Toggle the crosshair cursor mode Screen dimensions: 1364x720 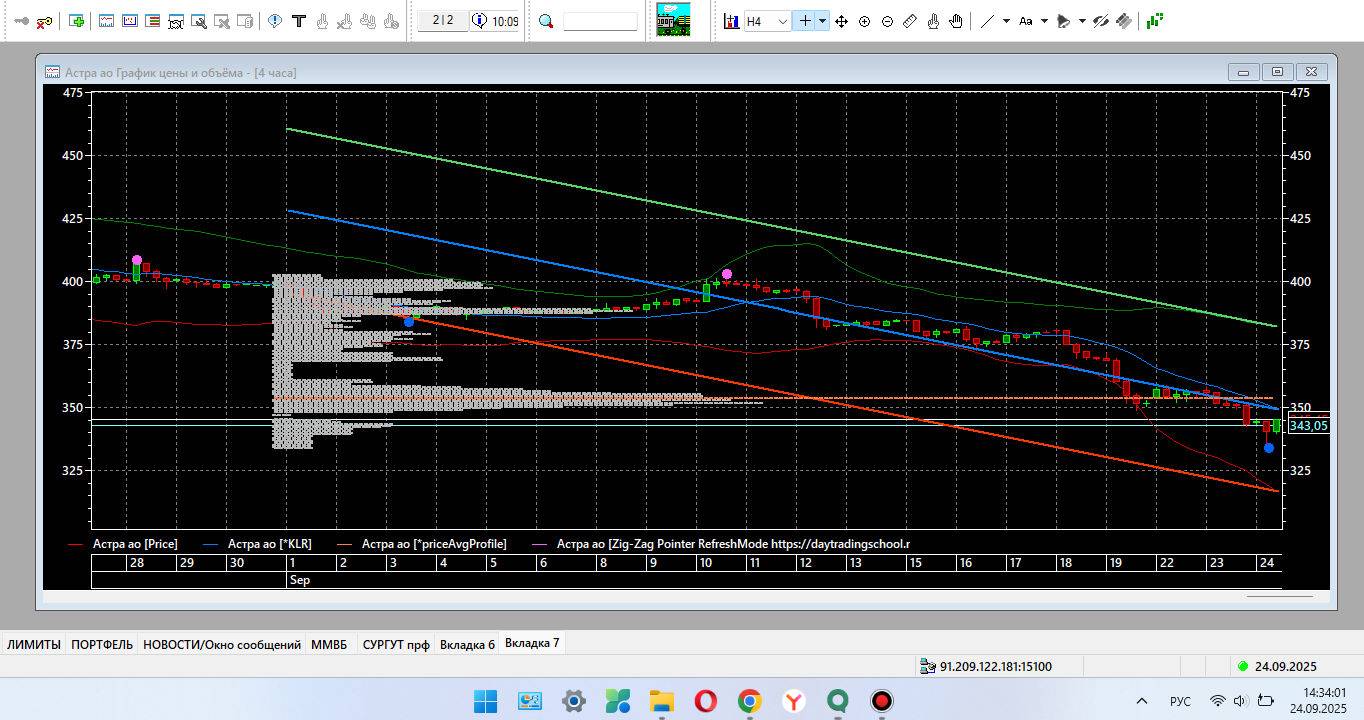[804, 21]
